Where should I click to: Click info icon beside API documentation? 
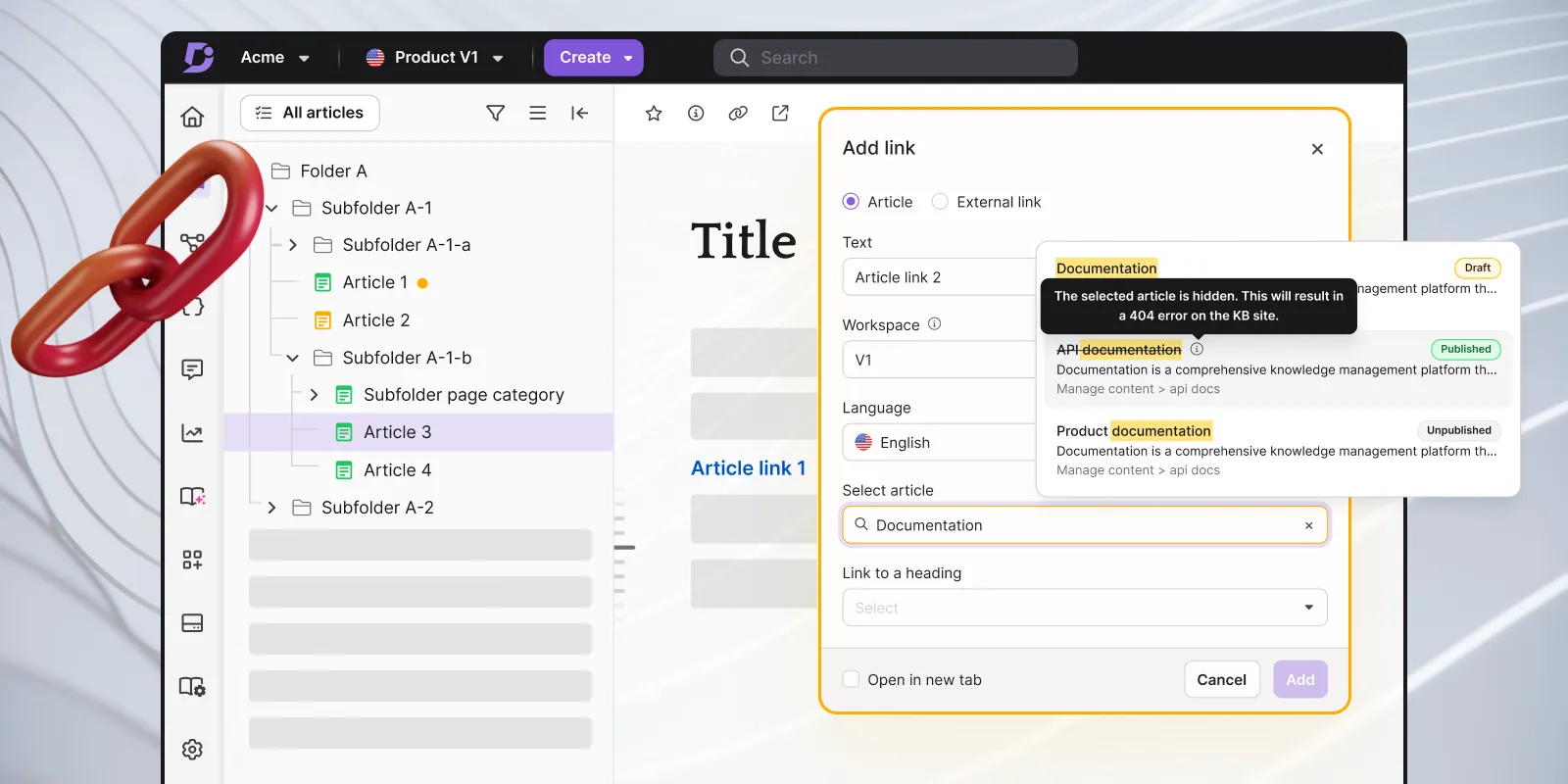pyautogui.click(x=1197, y=349)
